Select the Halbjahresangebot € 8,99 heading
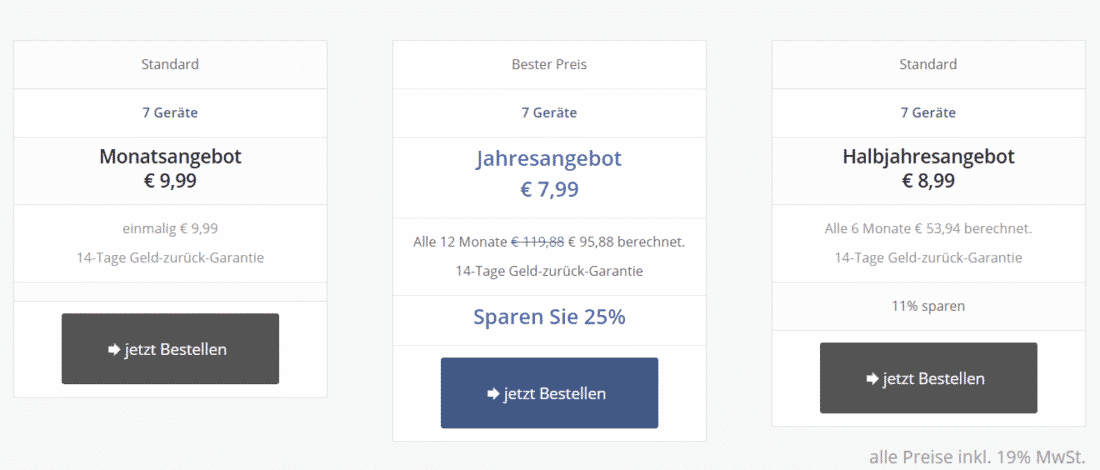Screen dimensions: 1100x470 (928, 169)
